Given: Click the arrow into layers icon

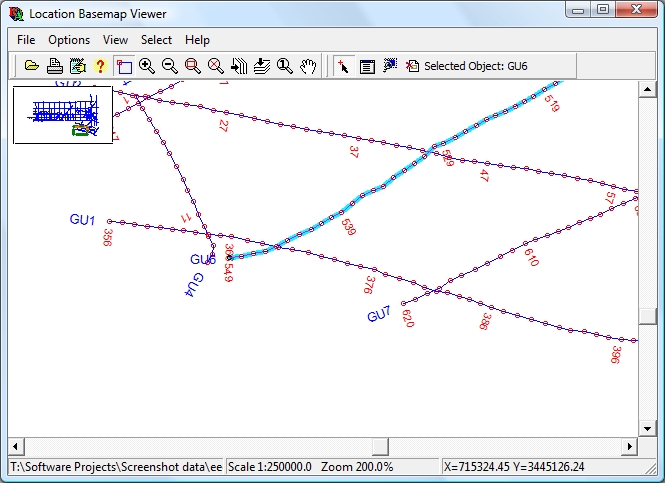Looking at the screenshot, I should pyautogui.click(x=239, y=66).
